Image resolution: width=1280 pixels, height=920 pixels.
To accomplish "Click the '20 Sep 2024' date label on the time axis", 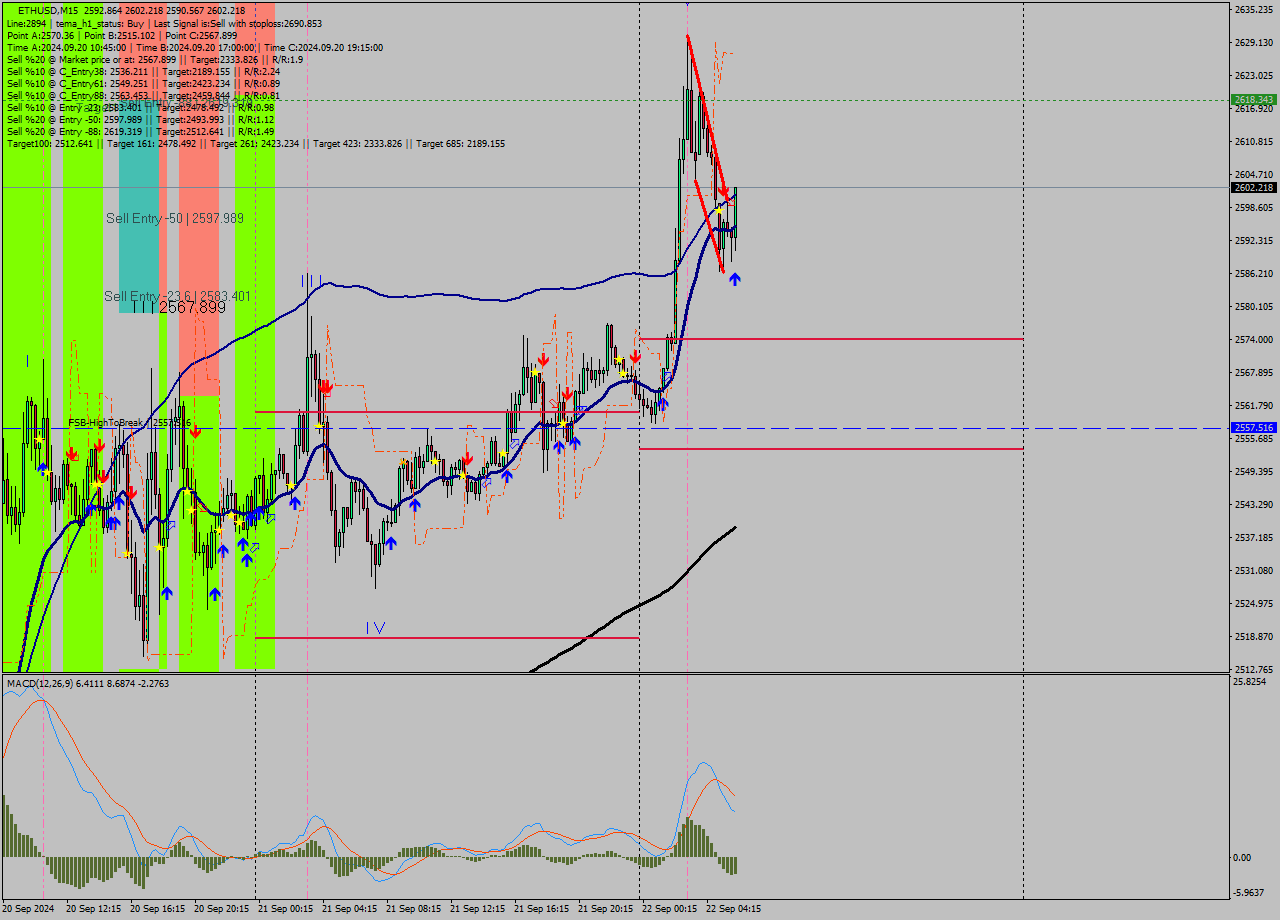I will 27,910.
